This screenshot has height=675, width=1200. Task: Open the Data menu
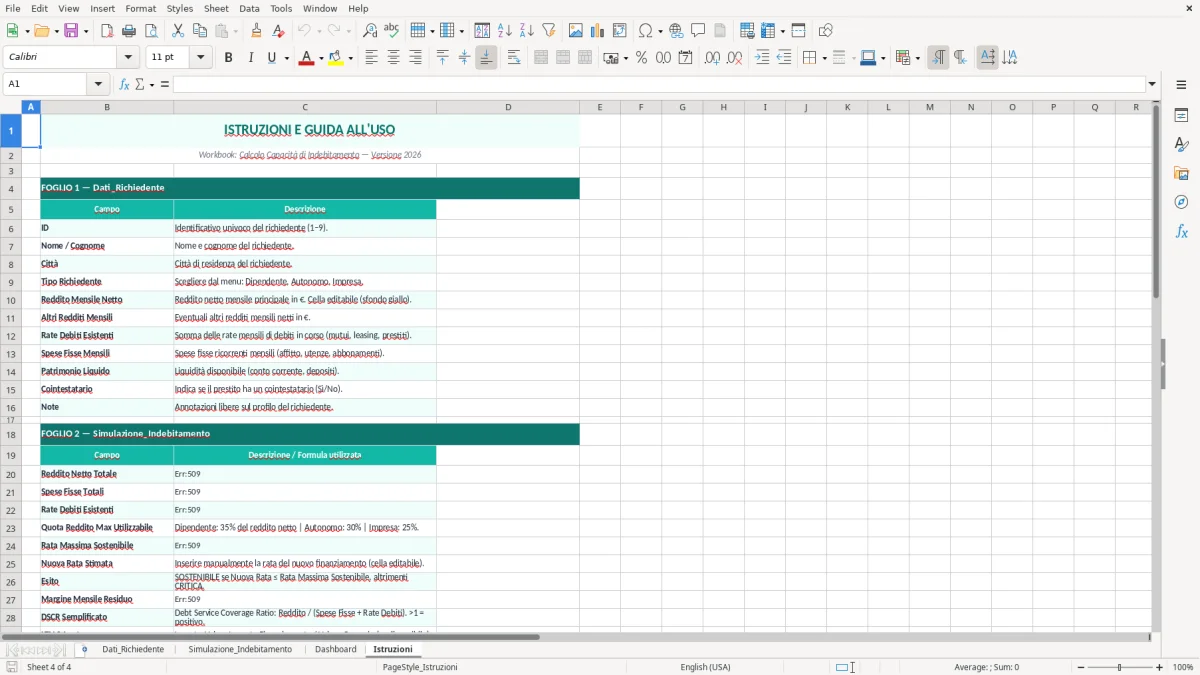click(x=249, y=8)
